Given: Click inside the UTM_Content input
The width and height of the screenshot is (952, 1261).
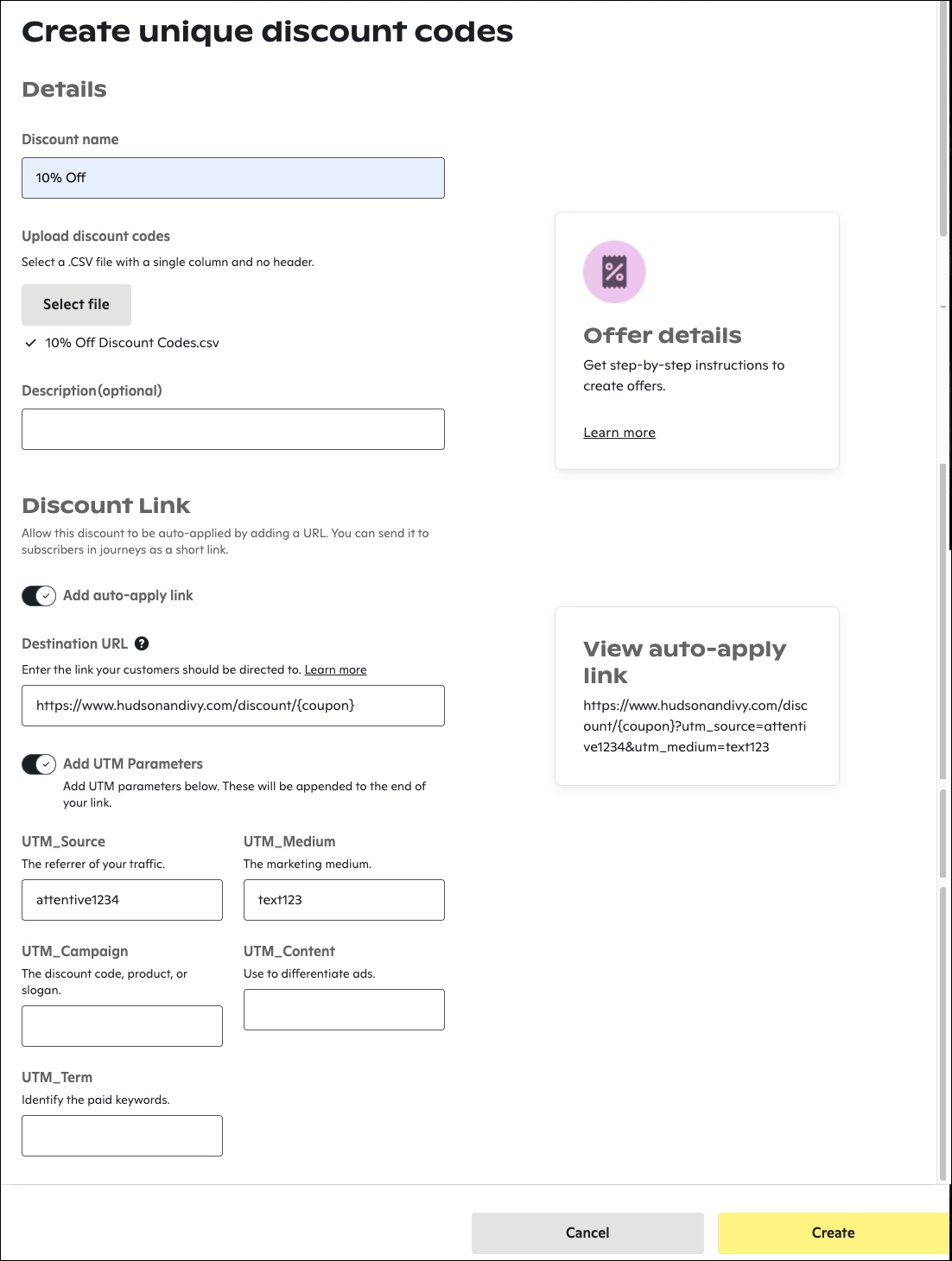Looking at the screenshot, I should 343,1009.
